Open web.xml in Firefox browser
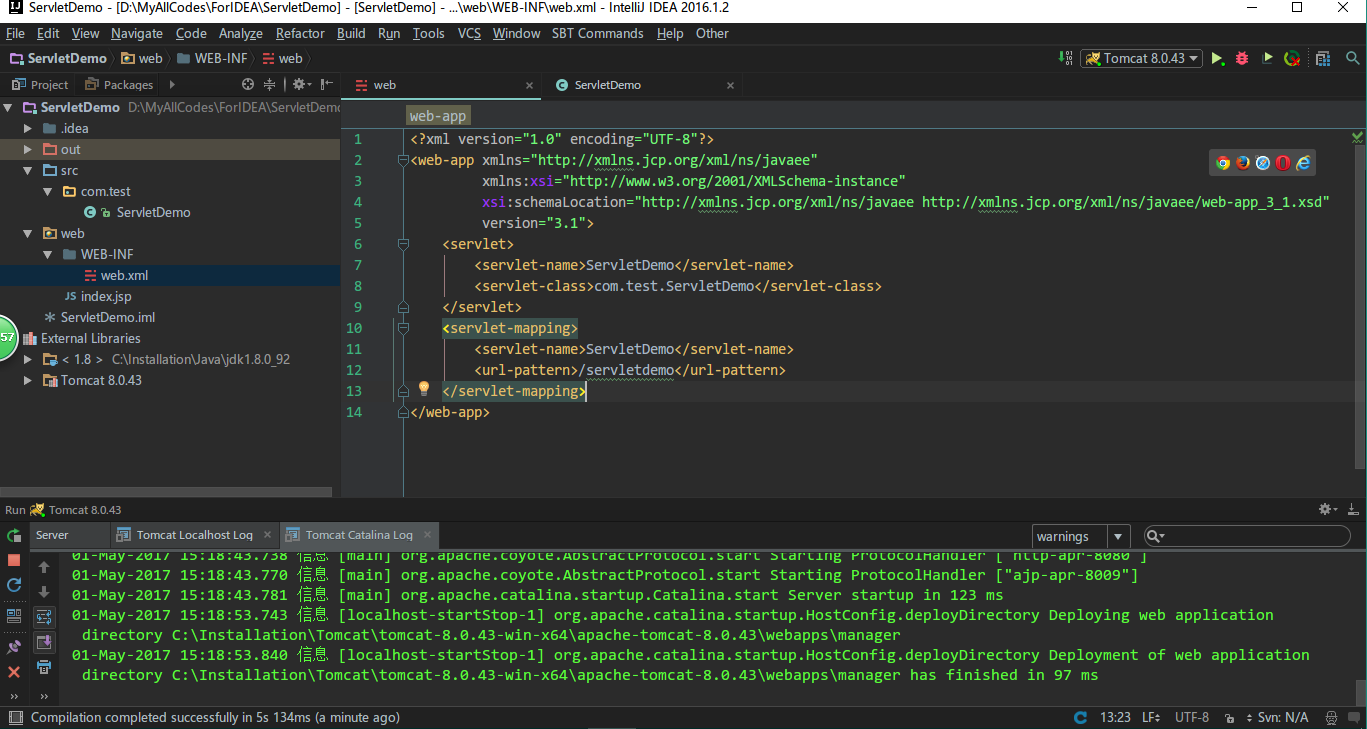 [1242, 162]
